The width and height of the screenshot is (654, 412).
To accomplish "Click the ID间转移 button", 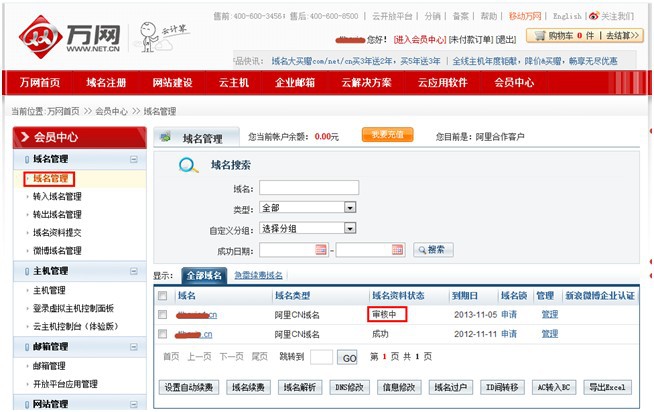I will pyautogui.click(x=502, y=387).
